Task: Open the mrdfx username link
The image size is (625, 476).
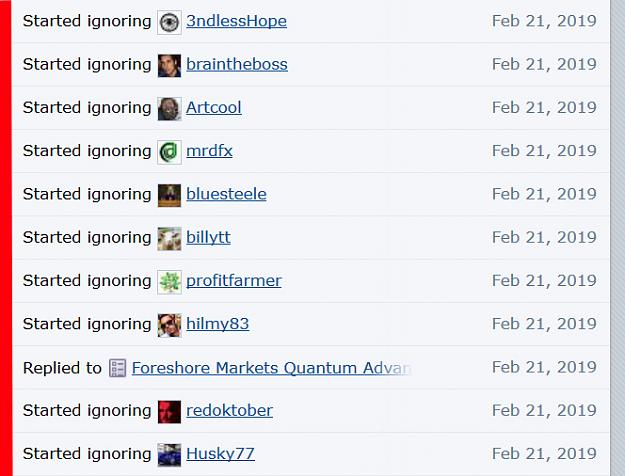Action: 209,151
